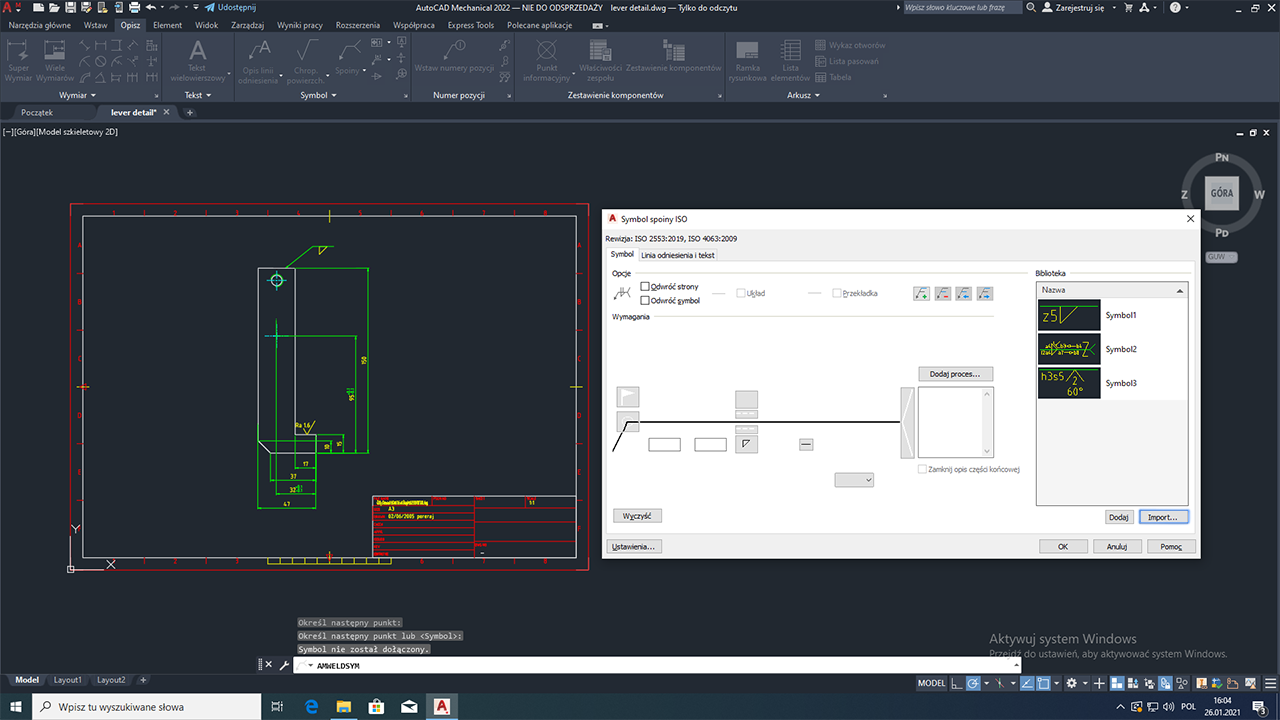Switch to Linia odniesienia i tekst tab

pyautogui.click(x=678, y=255)
